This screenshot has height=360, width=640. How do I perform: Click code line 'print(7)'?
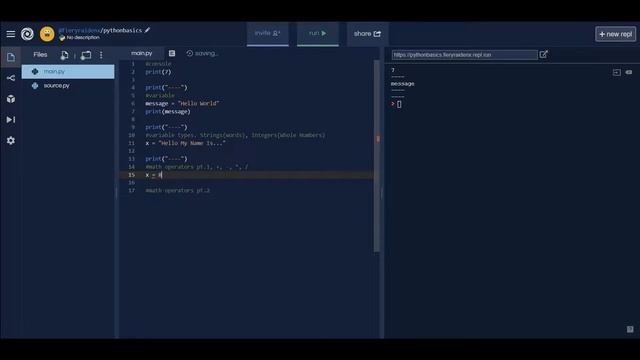coord(158,72)
